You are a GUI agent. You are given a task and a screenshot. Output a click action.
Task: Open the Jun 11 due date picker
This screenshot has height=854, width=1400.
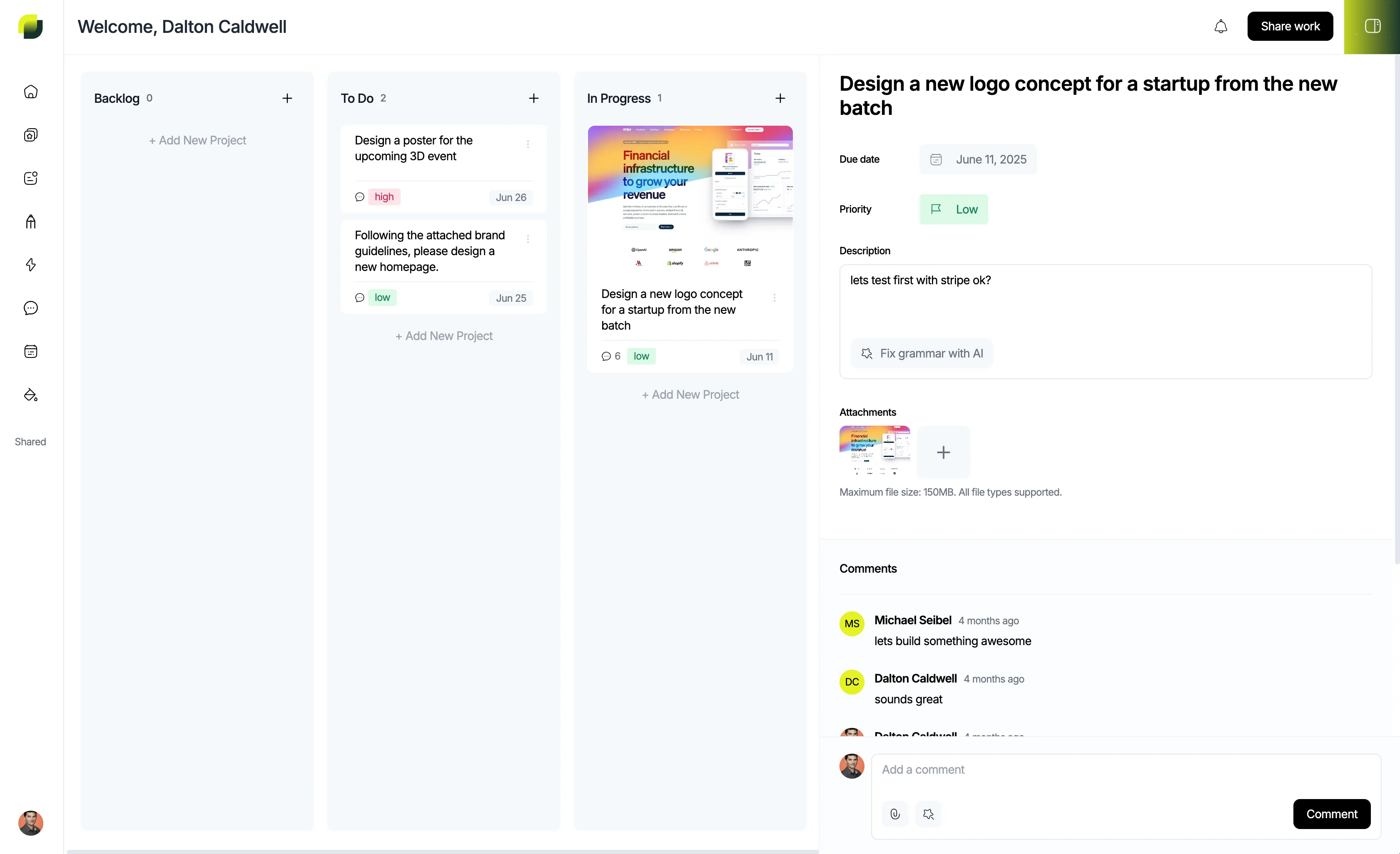[x=978, y=159]
